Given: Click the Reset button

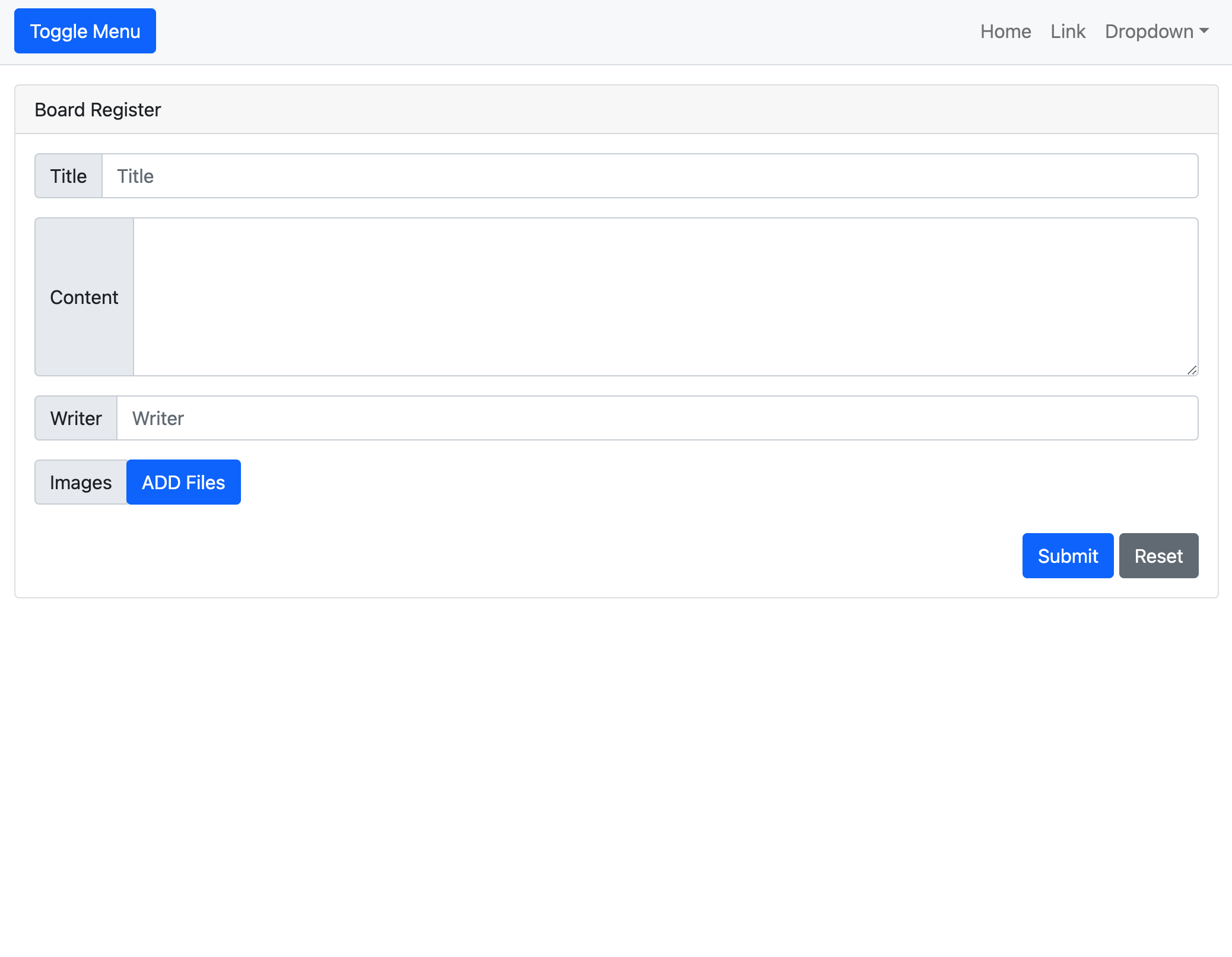Looking at the screenshot, I should pos(1158,556).
